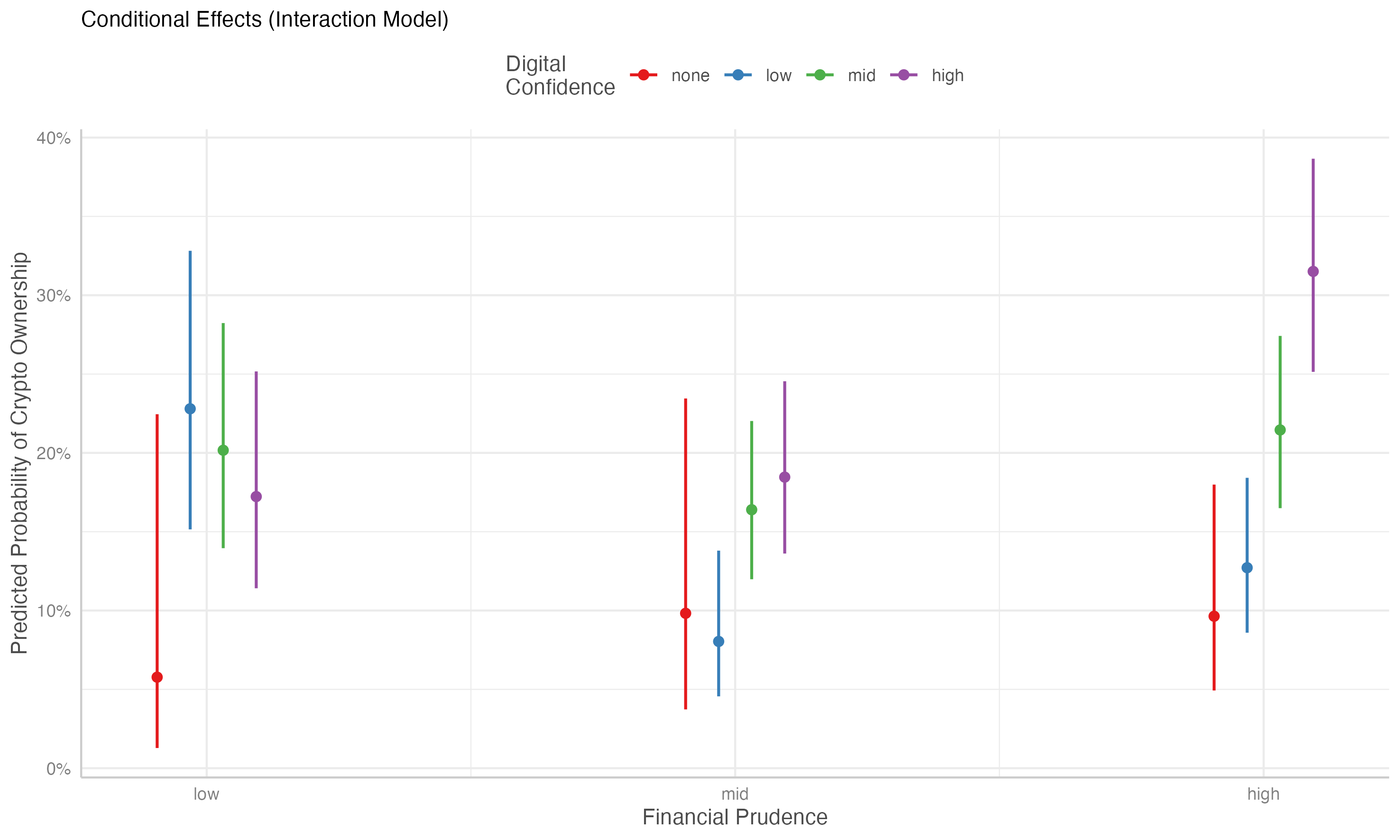Select the purple point at mid Financial Prudence
Image resolution: width=1400 pixels, height=840 pixels.
[x=785, y=477]
